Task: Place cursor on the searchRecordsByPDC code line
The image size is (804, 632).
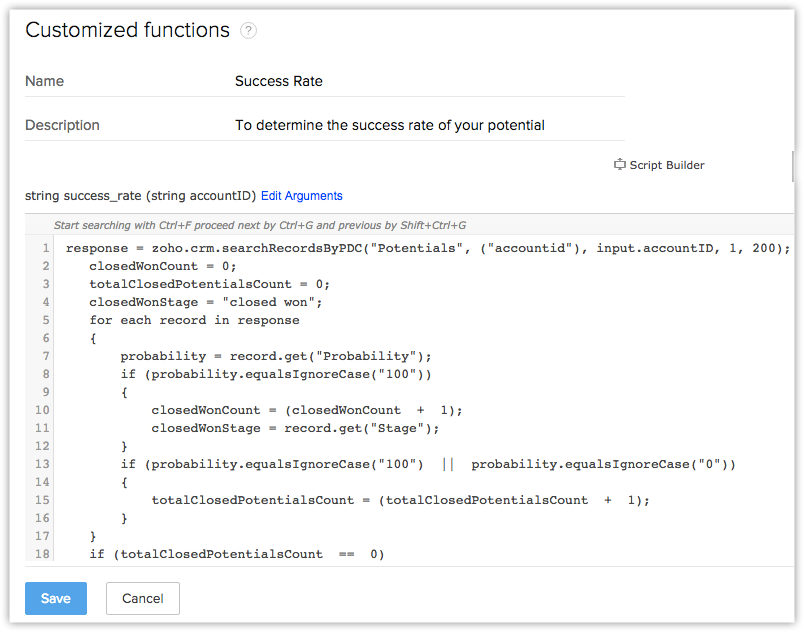Action: coord(428,248)
